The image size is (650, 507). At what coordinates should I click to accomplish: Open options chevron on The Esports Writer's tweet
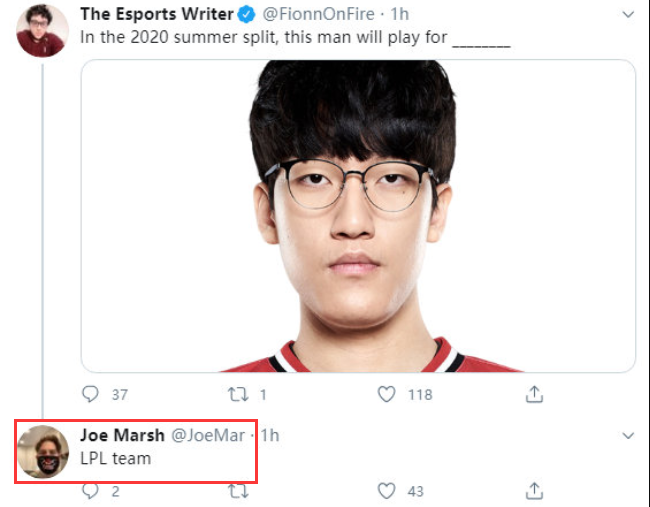(x=628, y=15)
